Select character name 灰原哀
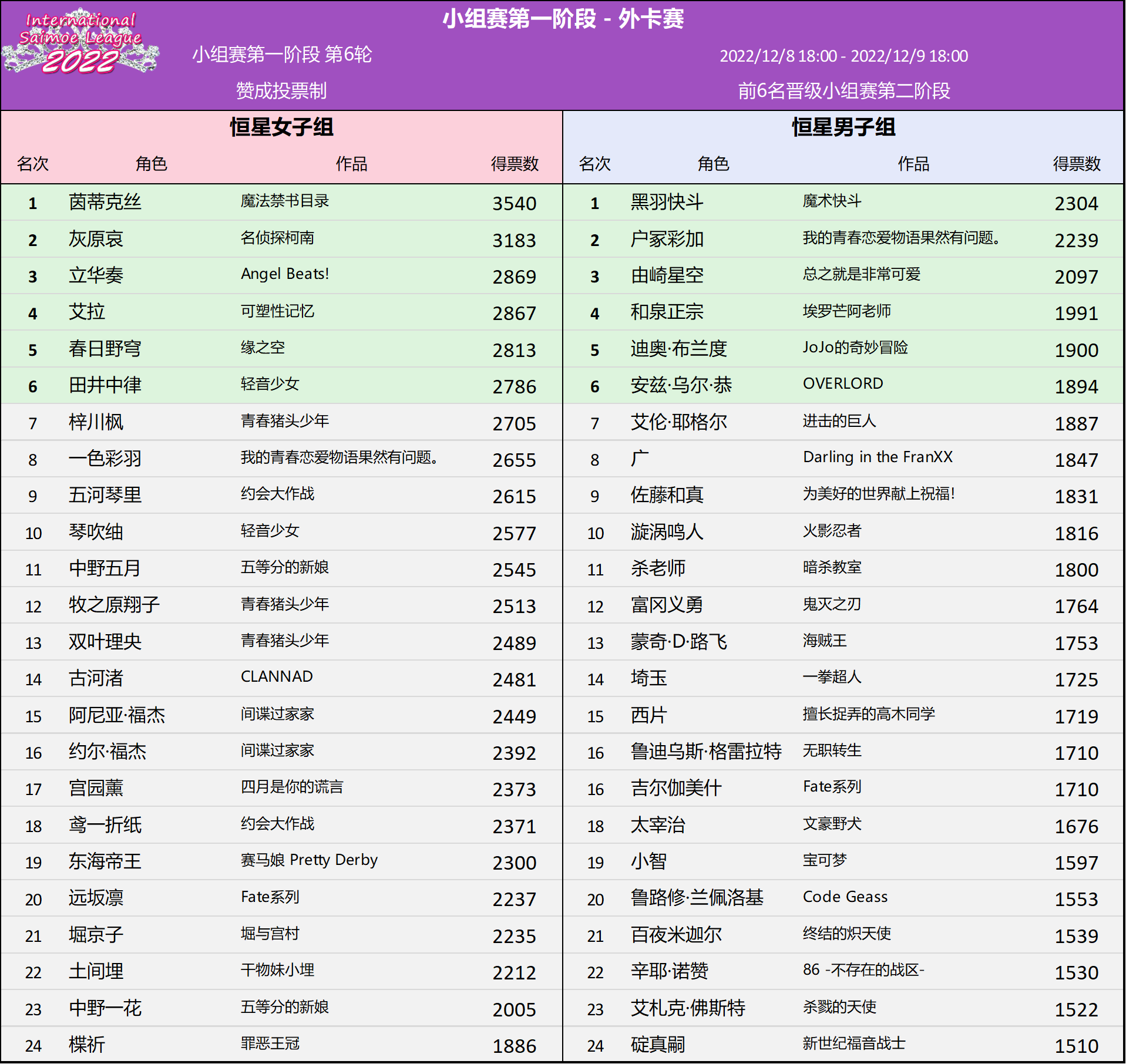The height and width of the screenshot is (1064, 1126). (96, 240)
